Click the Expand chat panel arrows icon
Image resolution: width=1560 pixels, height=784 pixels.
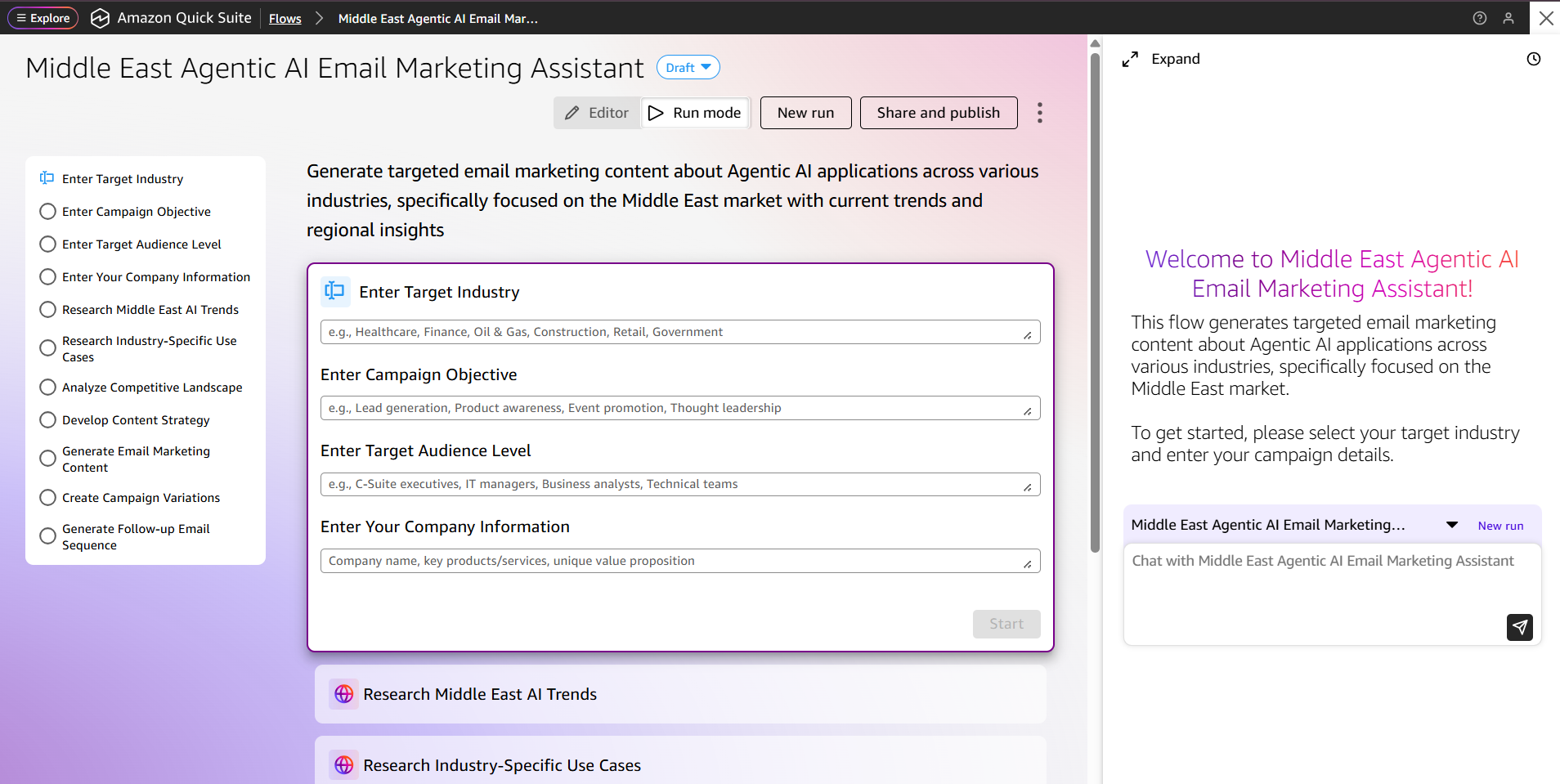click(x=1130, y=59)
